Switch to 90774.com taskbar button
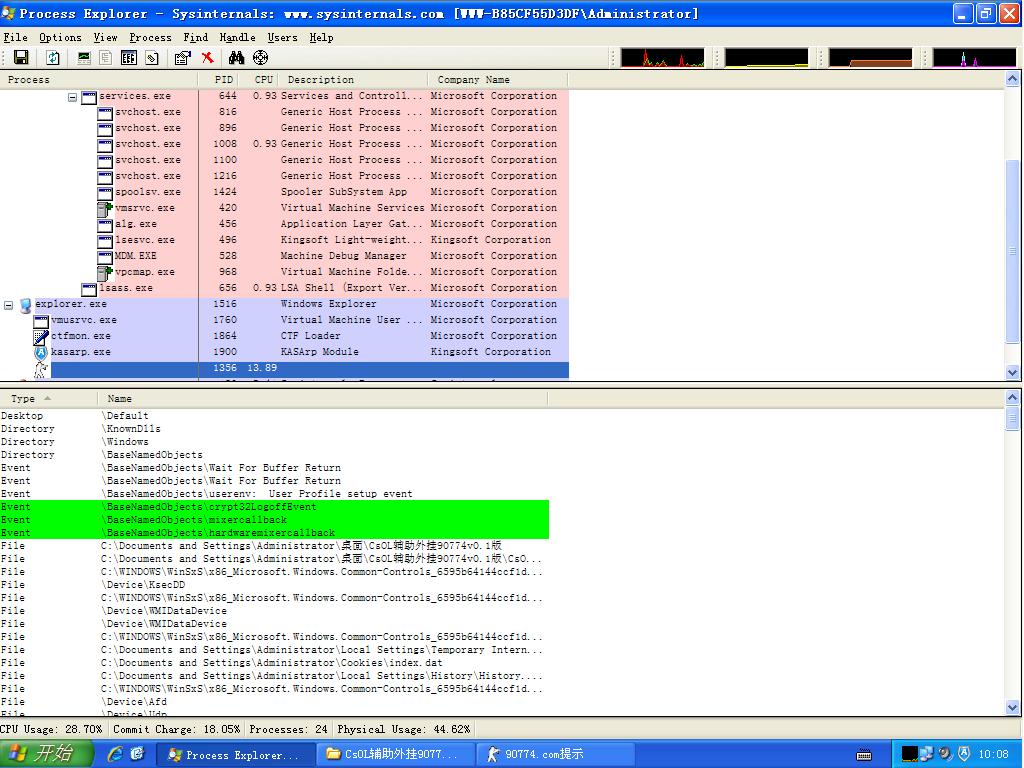Screen dimensions: 1024x768 [555, 754]
